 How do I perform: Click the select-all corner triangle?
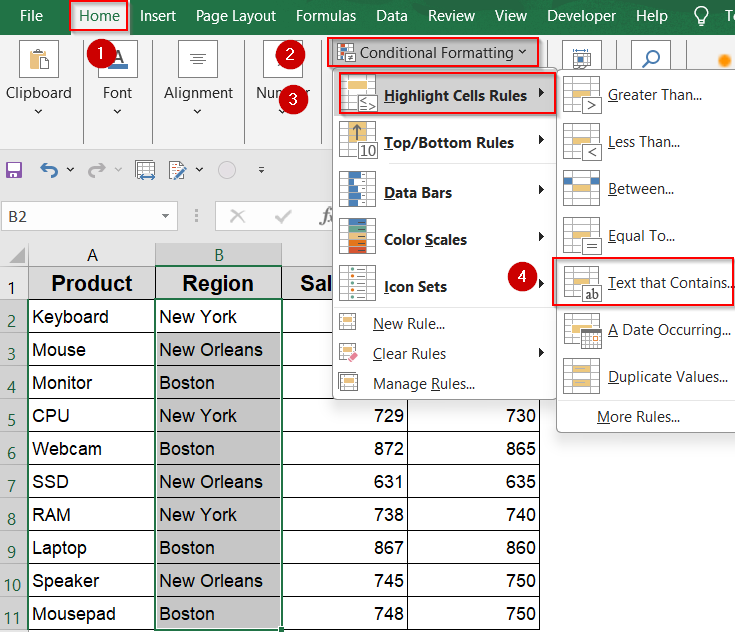[17, 255]
